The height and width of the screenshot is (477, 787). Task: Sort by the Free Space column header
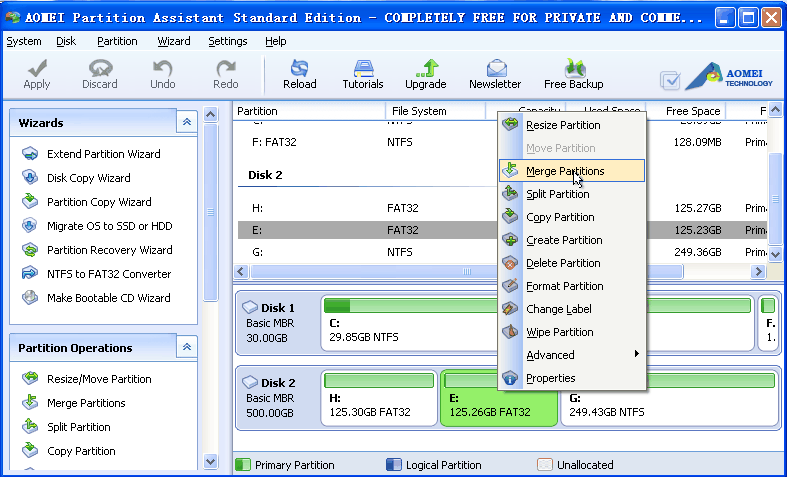tap(686, 111)
